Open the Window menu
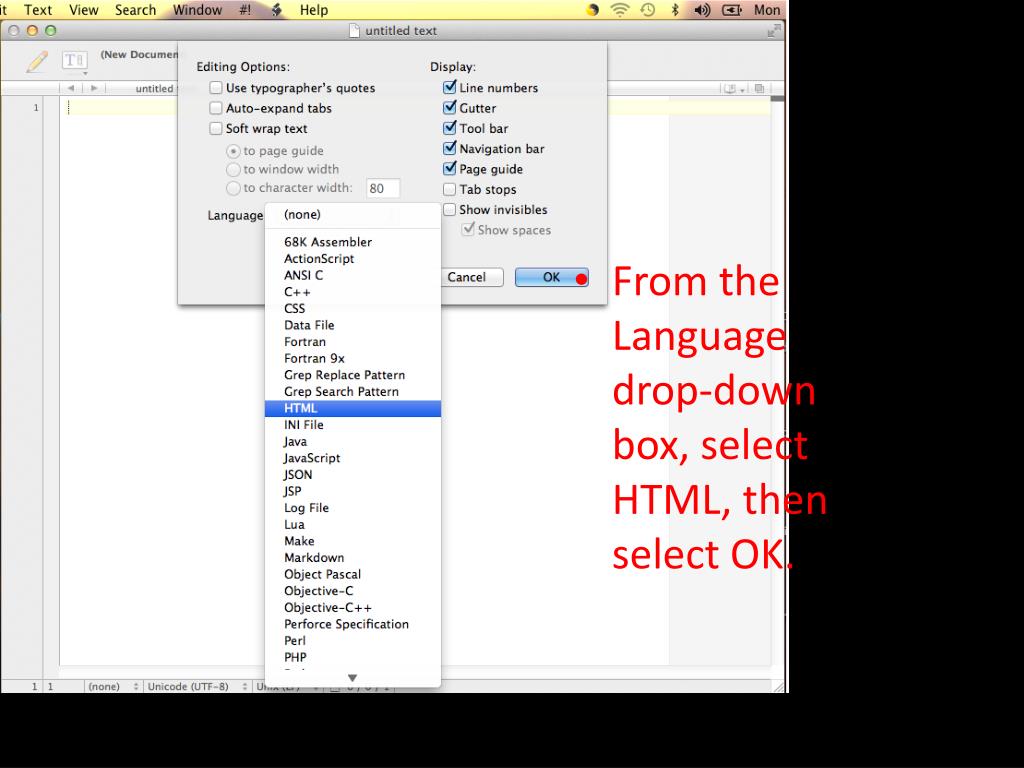1024x768 pixels. pos(197,10)
